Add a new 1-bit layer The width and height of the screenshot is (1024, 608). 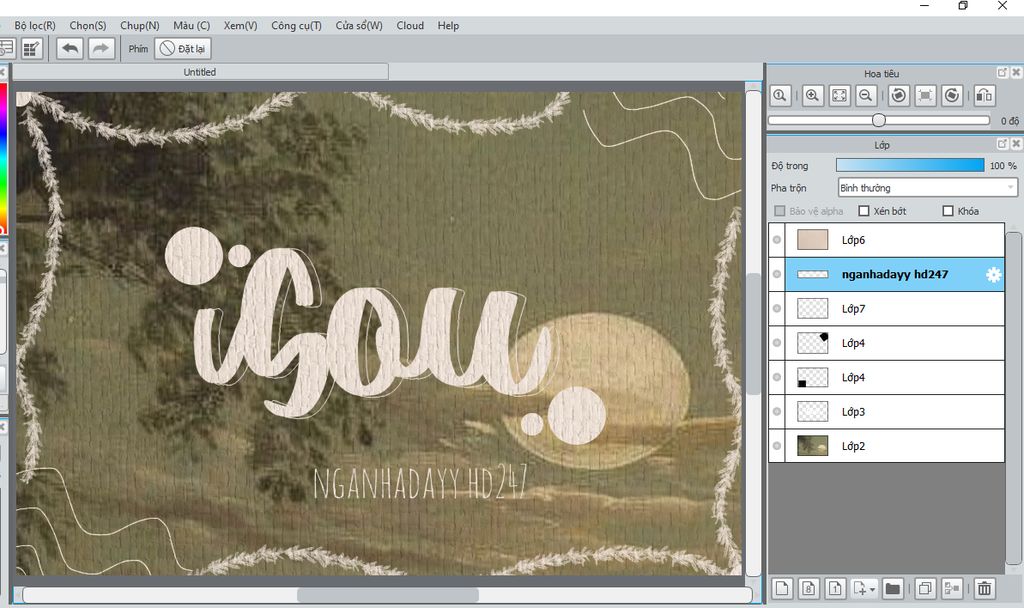pyautogui.click(x=835, y=588)
